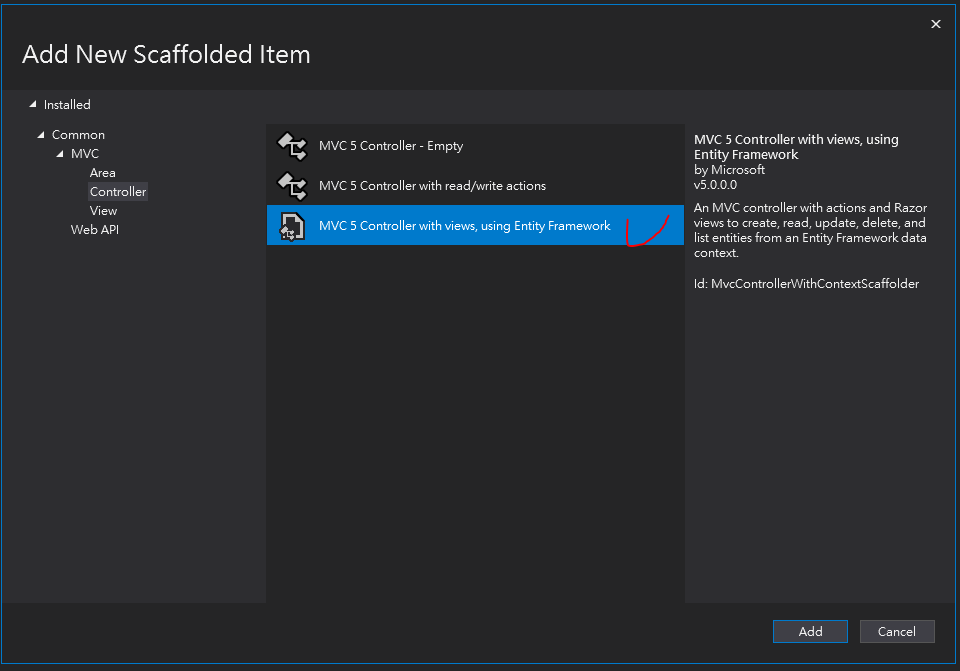
Task: Select the Web API category
Action: (x=95, y=230)
